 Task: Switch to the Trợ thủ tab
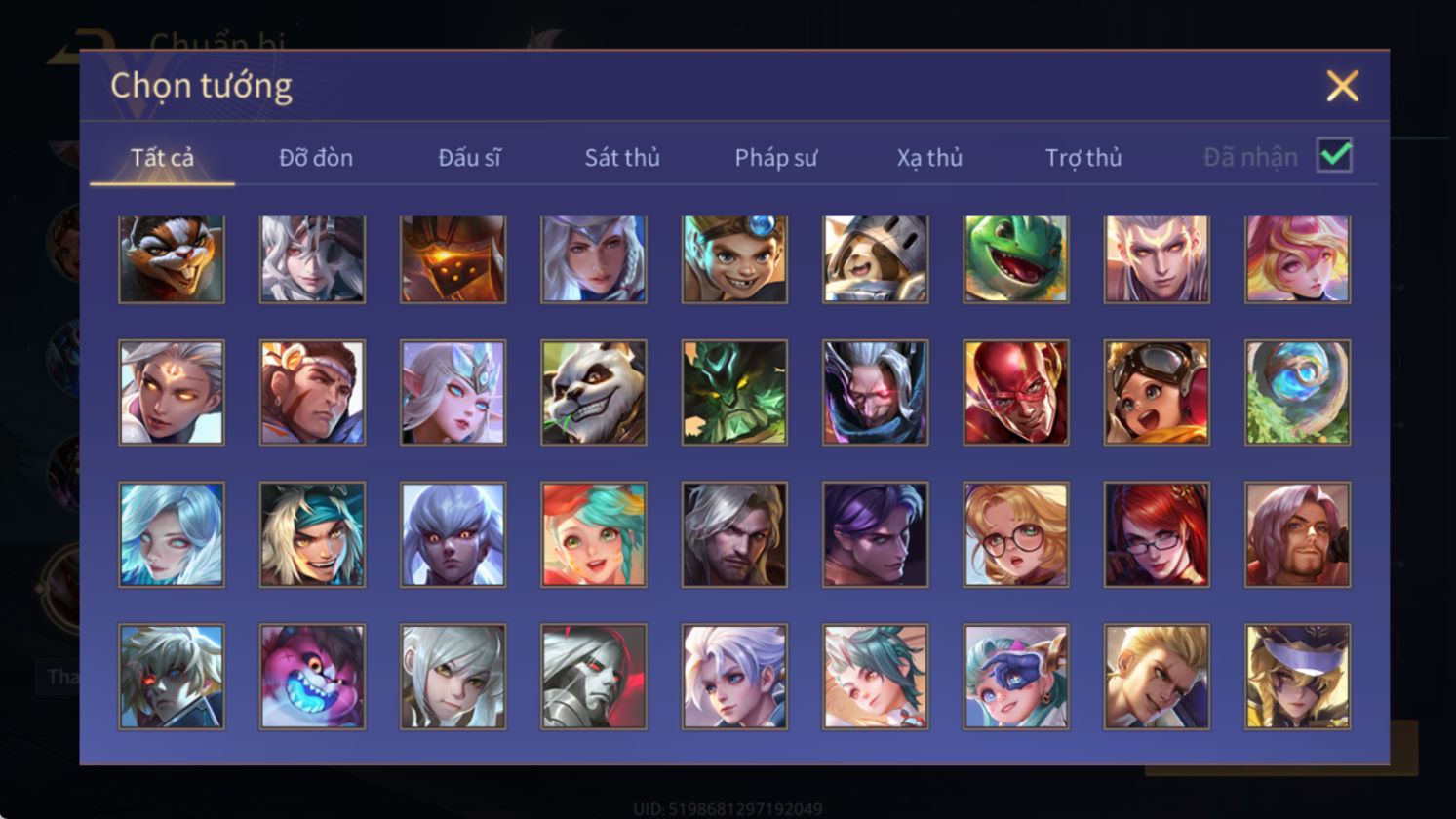(1083, 157)
